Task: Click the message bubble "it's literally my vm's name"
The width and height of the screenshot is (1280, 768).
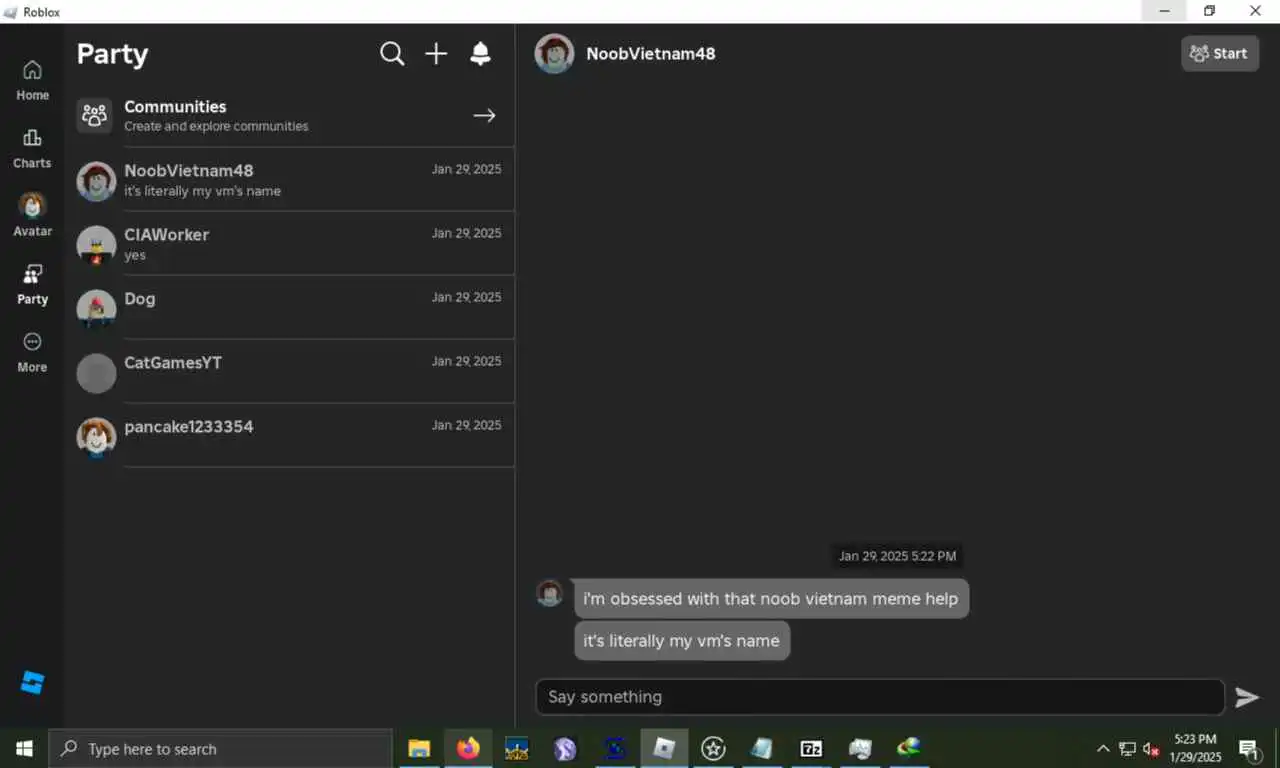Action: pyautogui.click(x=682, y=641)
